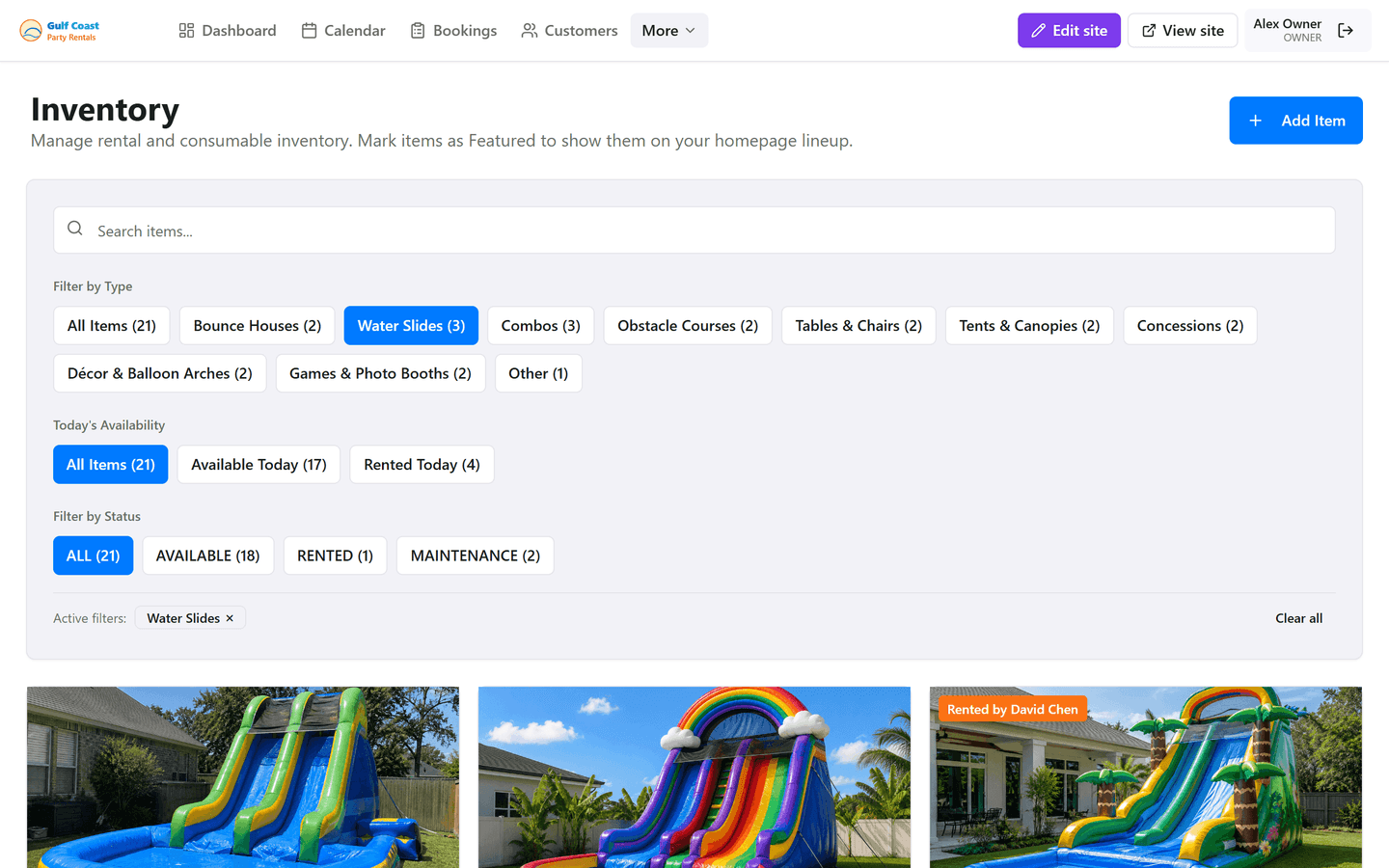Filter by Obstacle Courses (2)

(x=688, y=326)
